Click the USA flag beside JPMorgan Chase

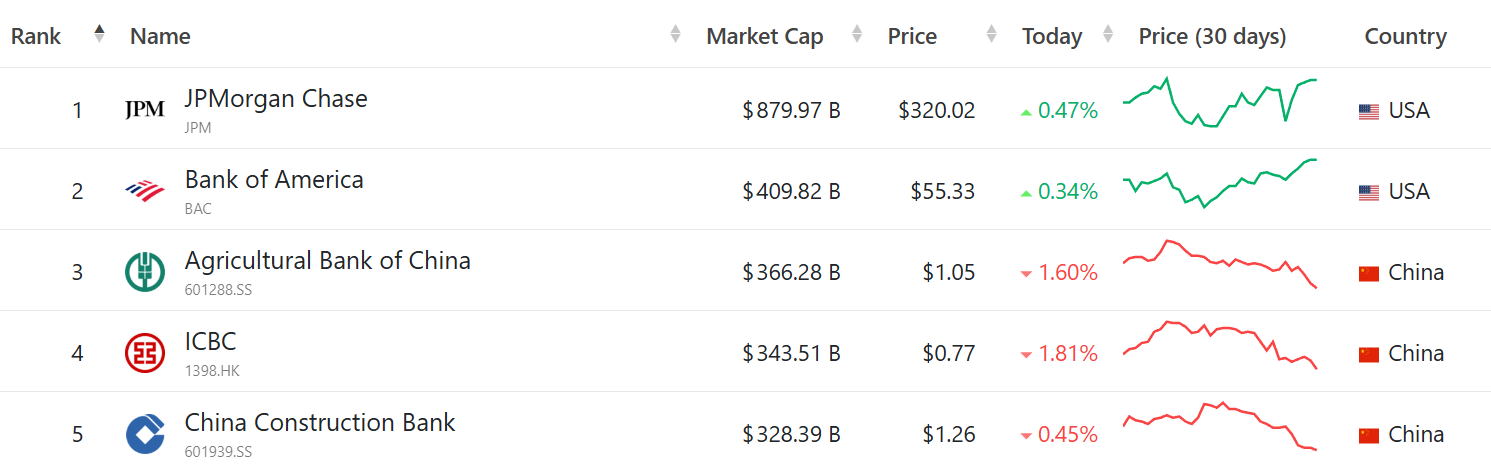1369,111
